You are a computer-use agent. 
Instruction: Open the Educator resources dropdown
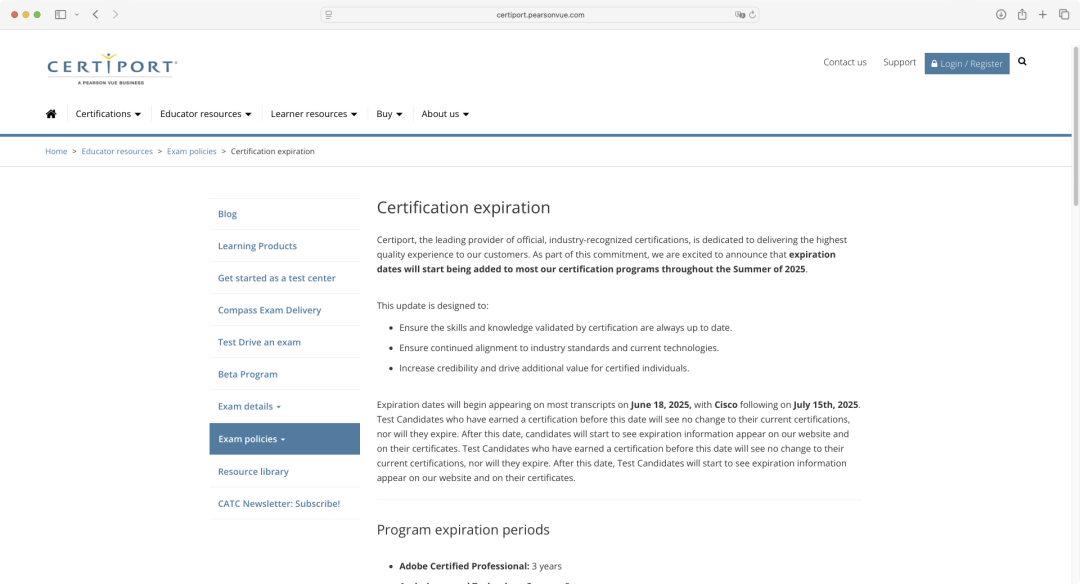[205, 114]
